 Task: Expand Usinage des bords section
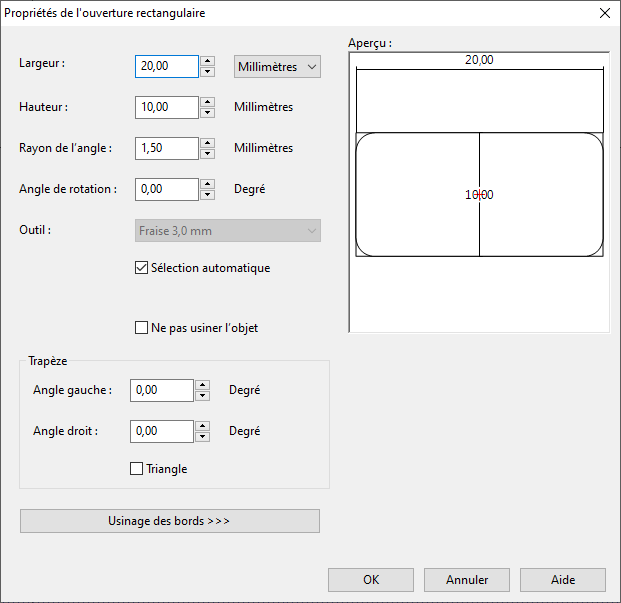pos(170,521)
